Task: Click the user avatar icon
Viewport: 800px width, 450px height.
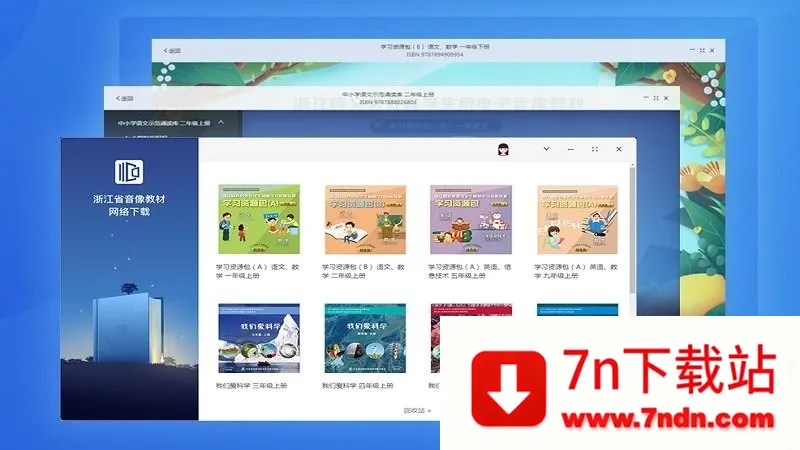Action: point(503,149)
